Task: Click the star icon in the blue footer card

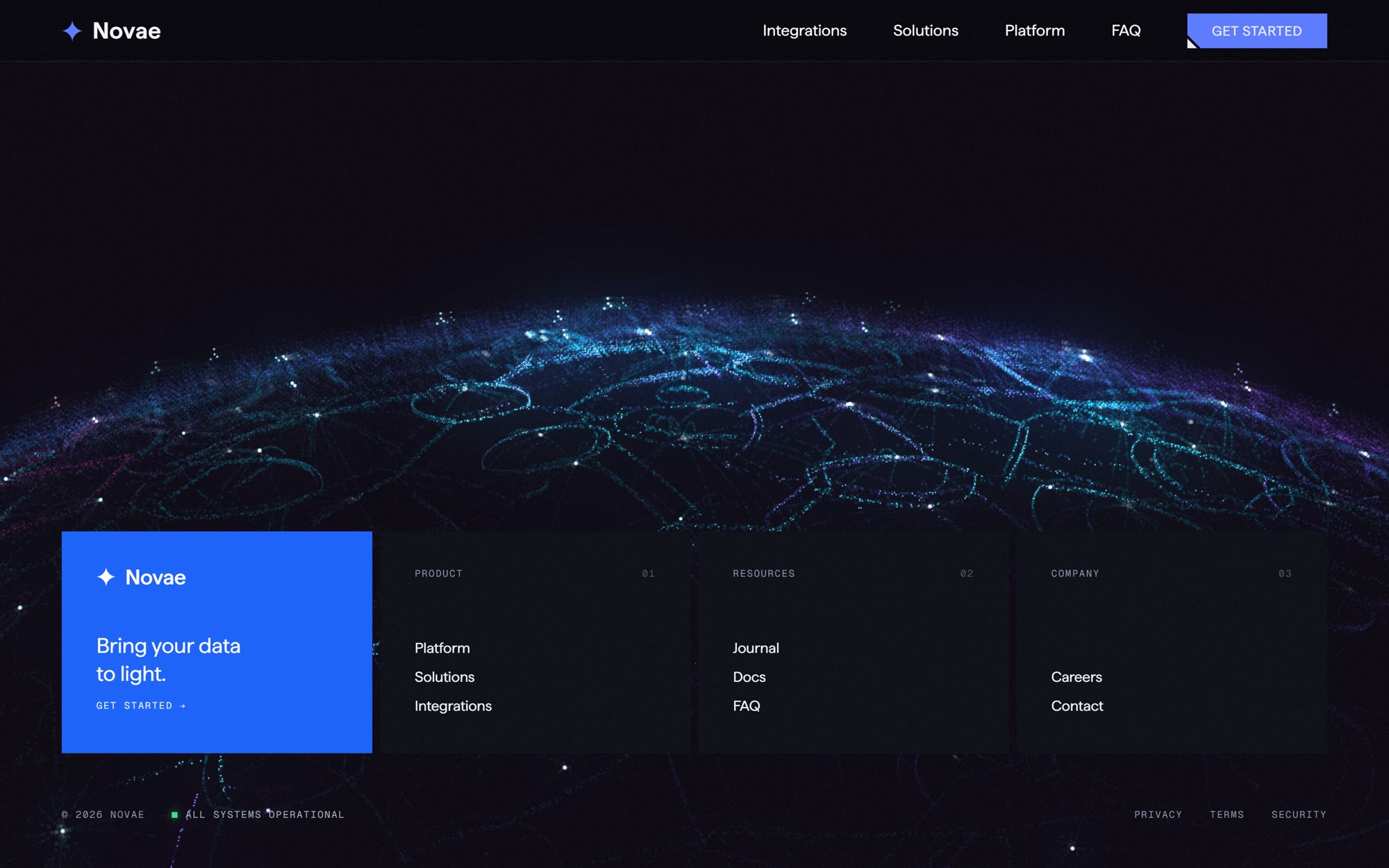Action: tap(106, 577)
